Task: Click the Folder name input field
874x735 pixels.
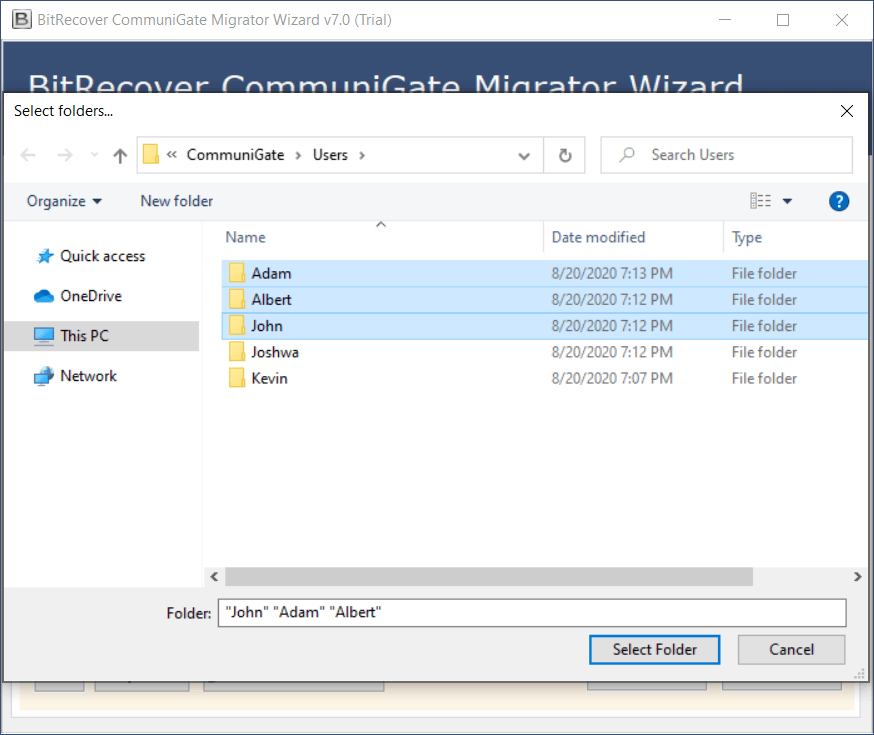Action: 532,612
